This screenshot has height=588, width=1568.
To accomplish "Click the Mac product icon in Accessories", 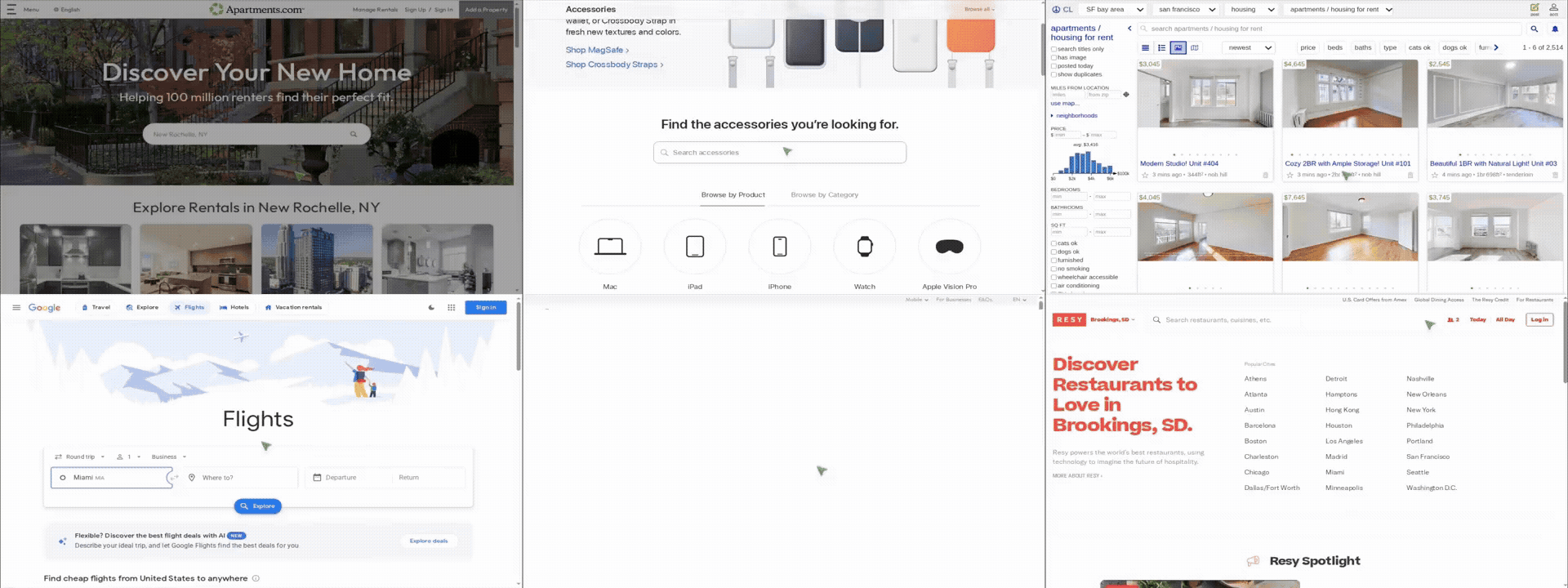I will pos(610,247).
